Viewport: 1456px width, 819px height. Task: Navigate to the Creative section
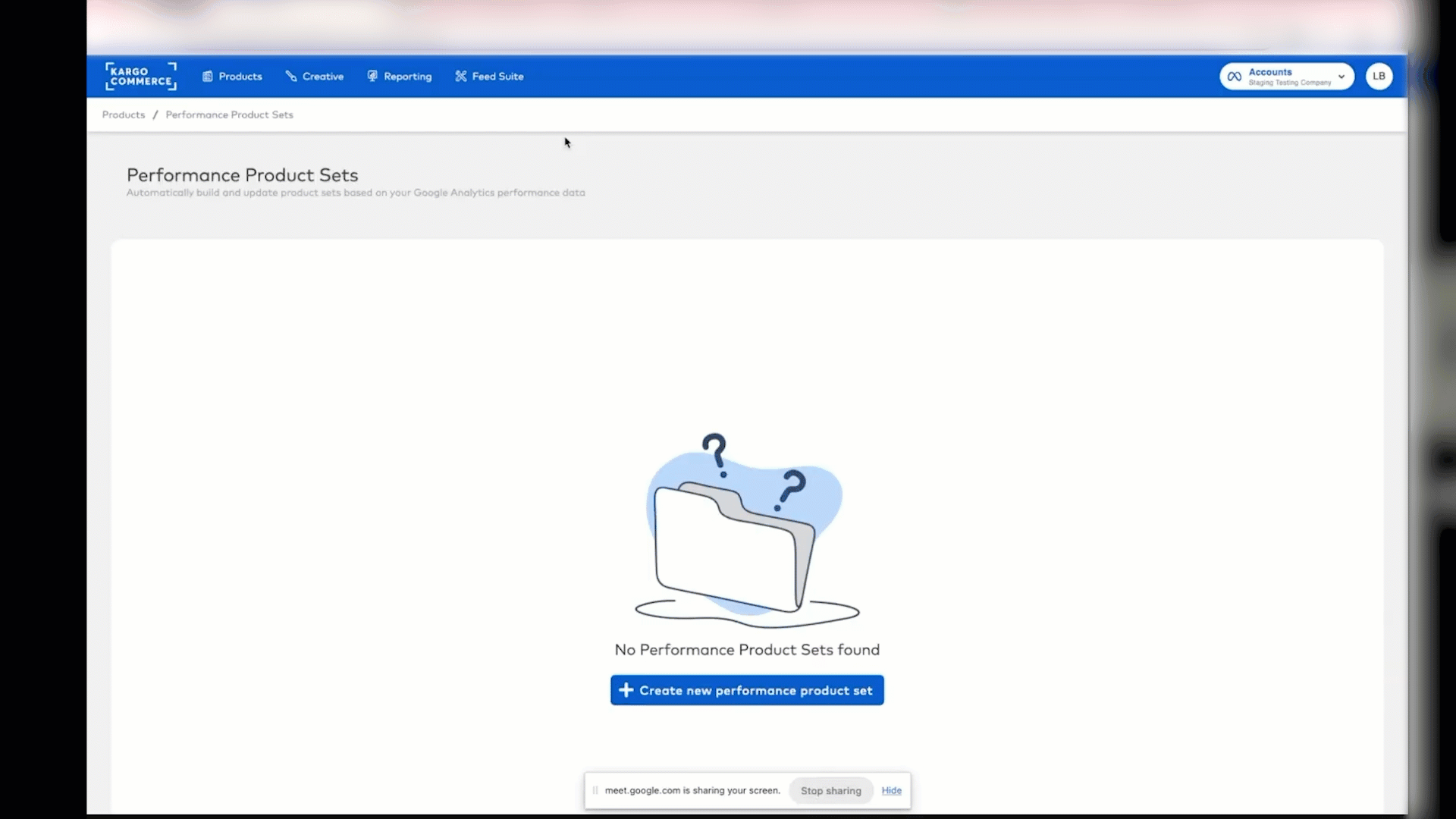[x=322, y=76]
